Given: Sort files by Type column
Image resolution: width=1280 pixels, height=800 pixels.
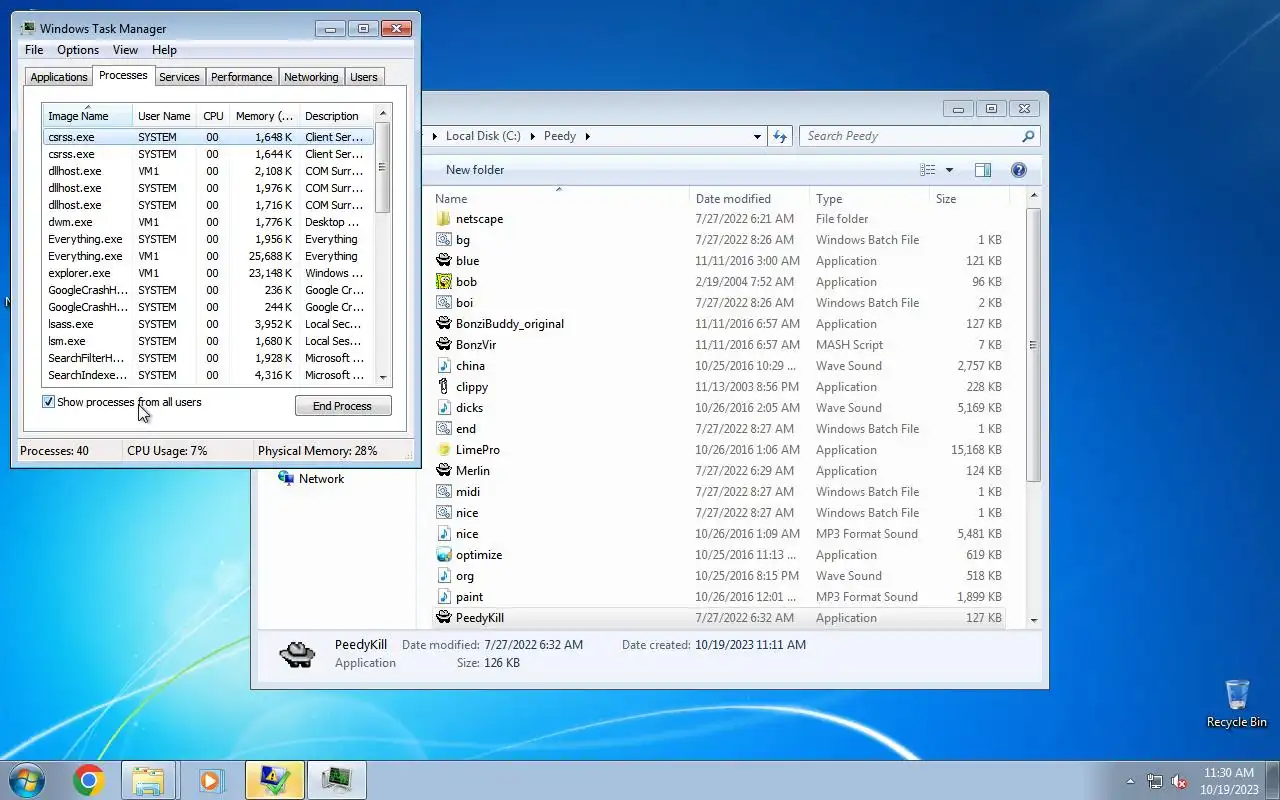Looking at the screenshot, I should 869,199.
